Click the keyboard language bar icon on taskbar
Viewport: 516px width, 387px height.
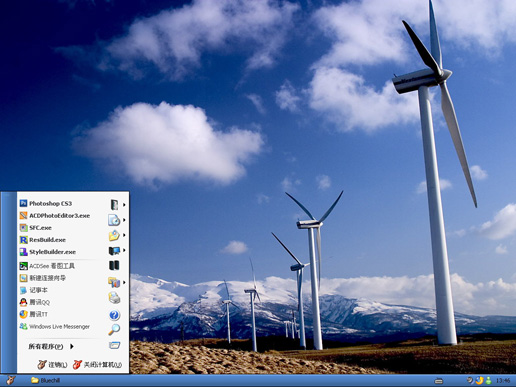point(439,381)
